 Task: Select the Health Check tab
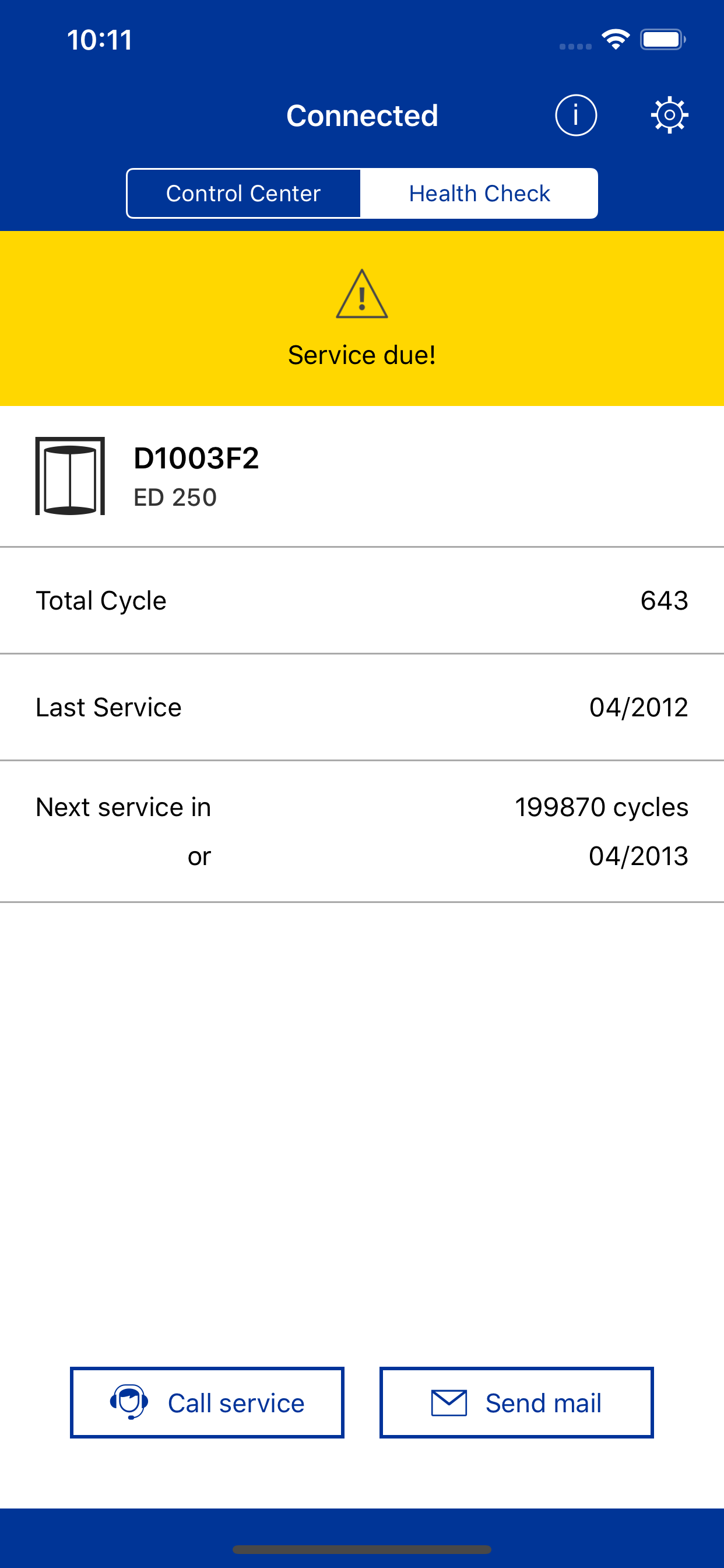(479, 194)
